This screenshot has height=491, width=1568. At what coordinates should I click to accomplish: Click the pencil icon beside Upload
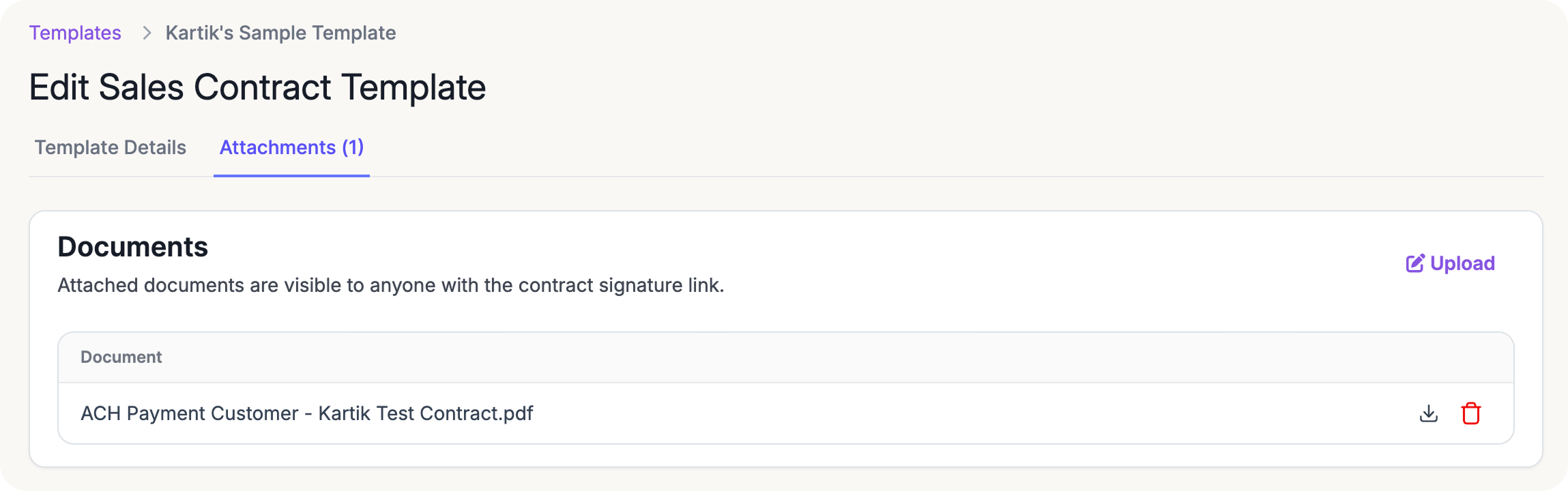coord(1414,263)
